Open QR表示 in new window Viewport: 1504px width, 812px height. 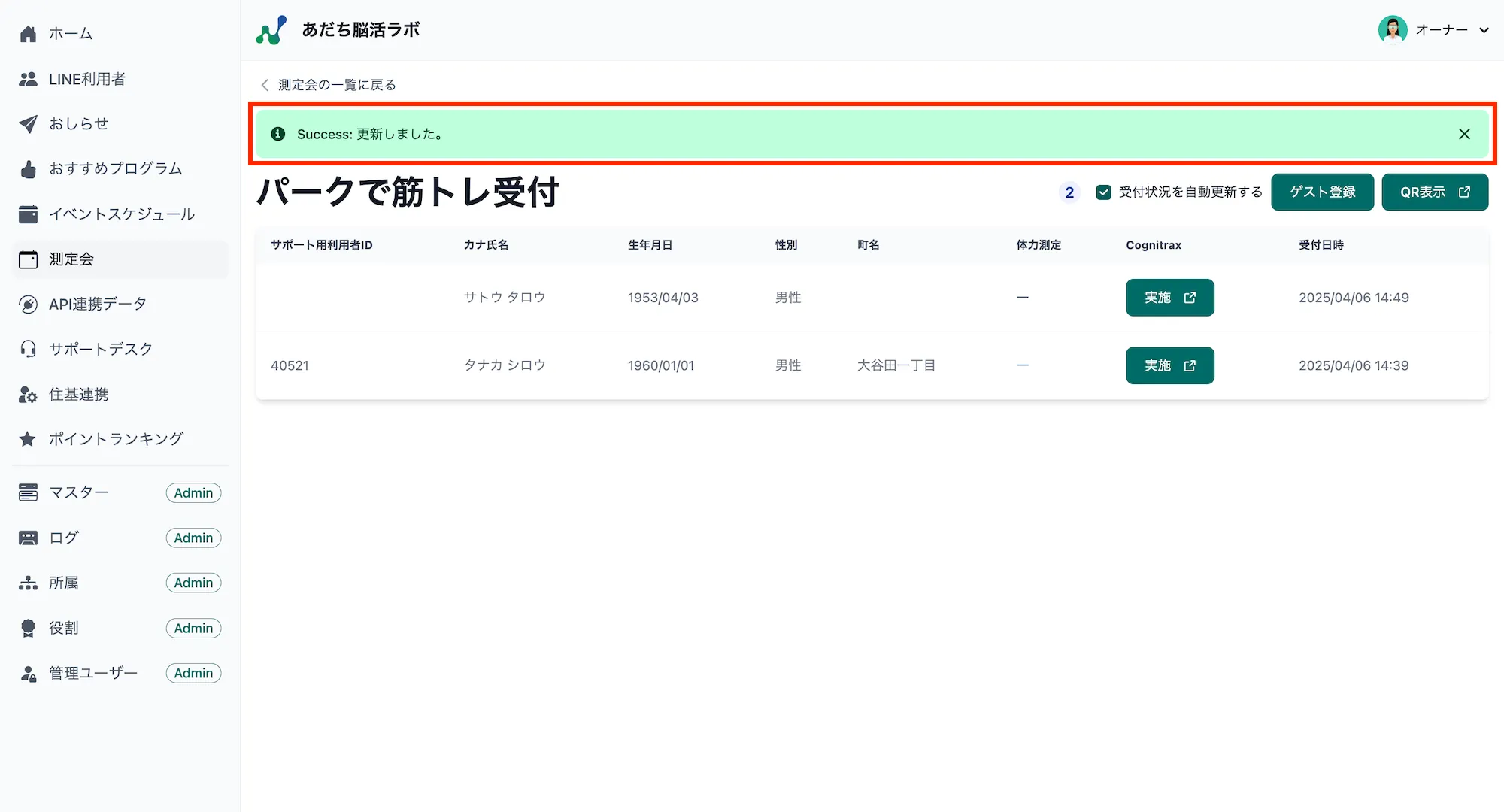coord(1434,192)
